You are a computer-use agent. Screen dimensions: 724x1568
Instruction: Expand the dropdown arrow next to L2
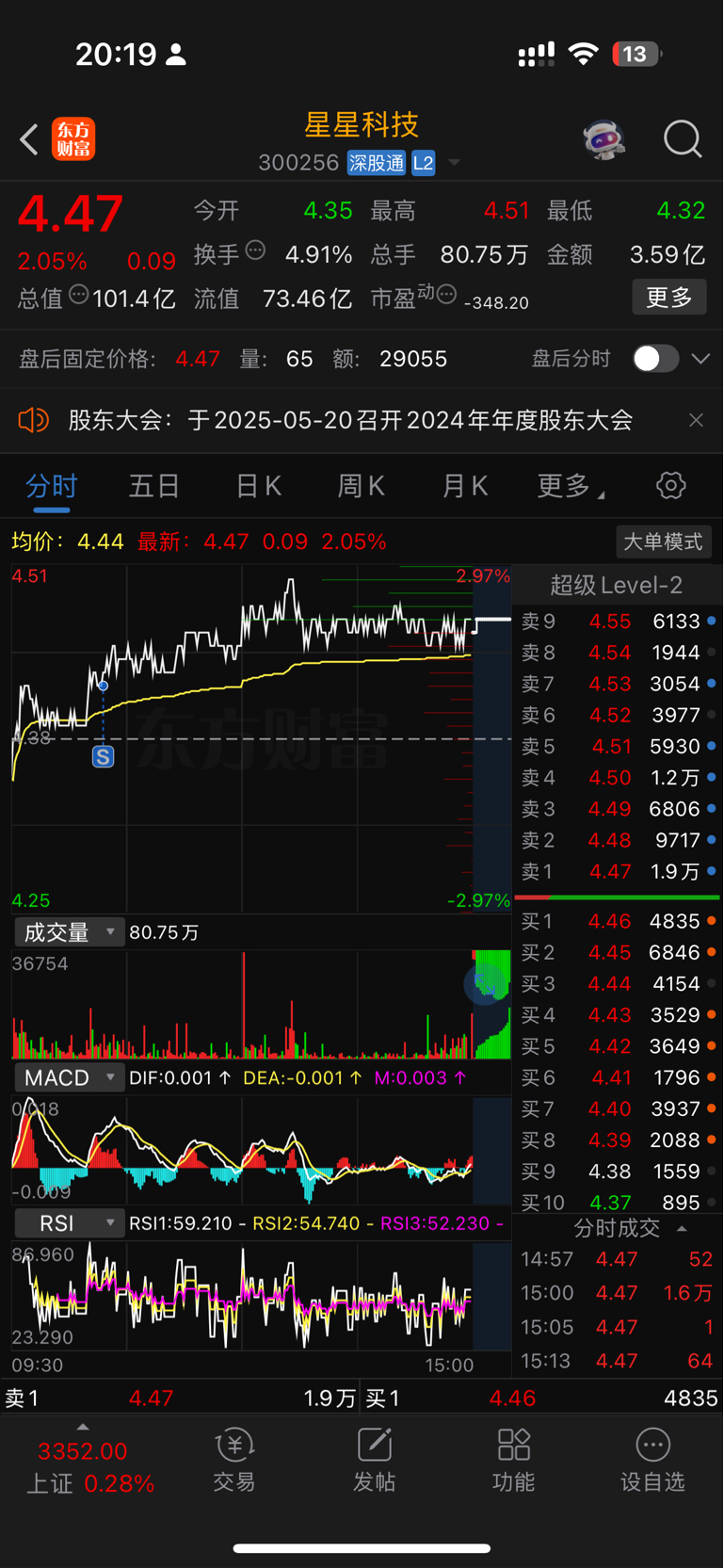(455, 163)
